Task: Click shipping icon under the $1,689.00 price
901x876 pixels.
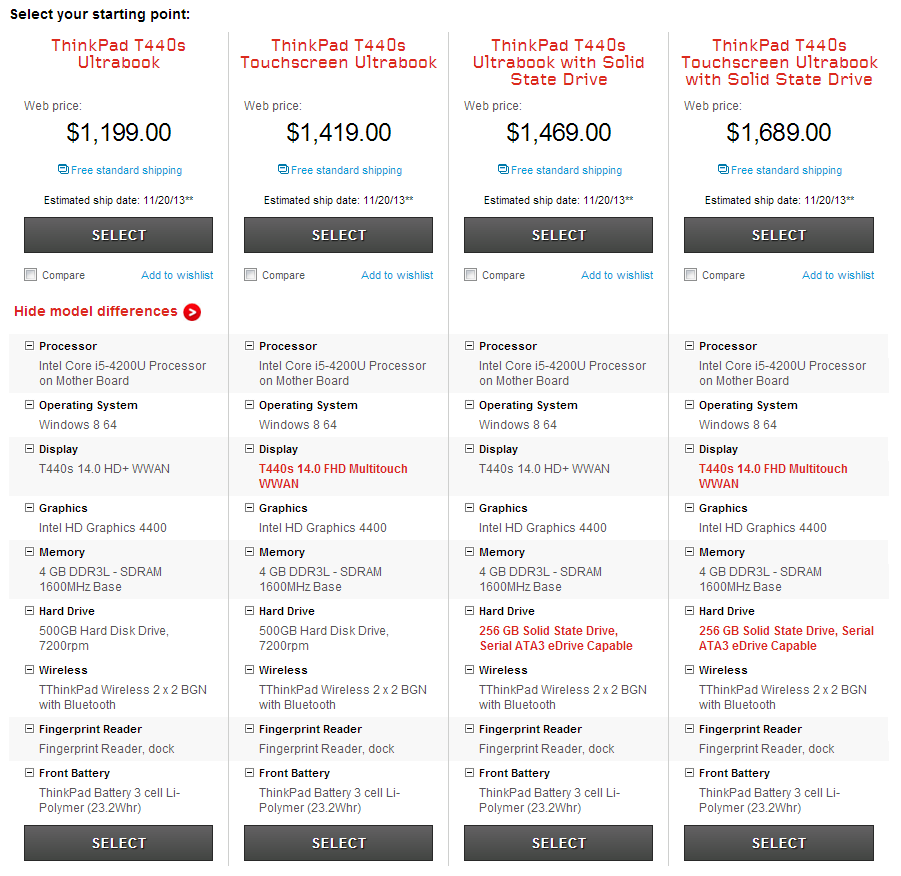Action: coord(724,170)
